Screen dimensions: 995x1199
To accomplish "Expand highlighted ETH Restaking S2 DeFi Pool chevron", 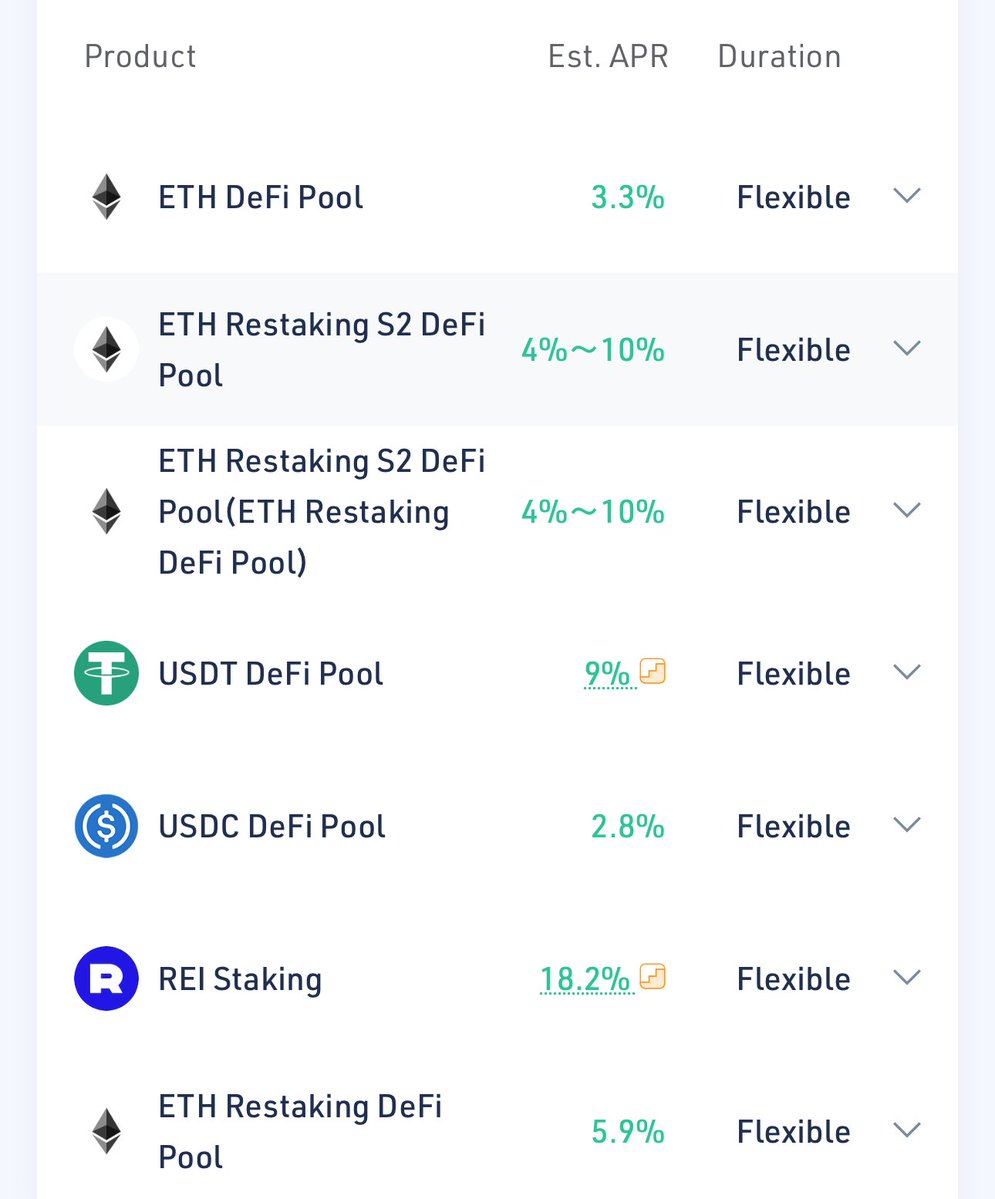I will point(907,349).
